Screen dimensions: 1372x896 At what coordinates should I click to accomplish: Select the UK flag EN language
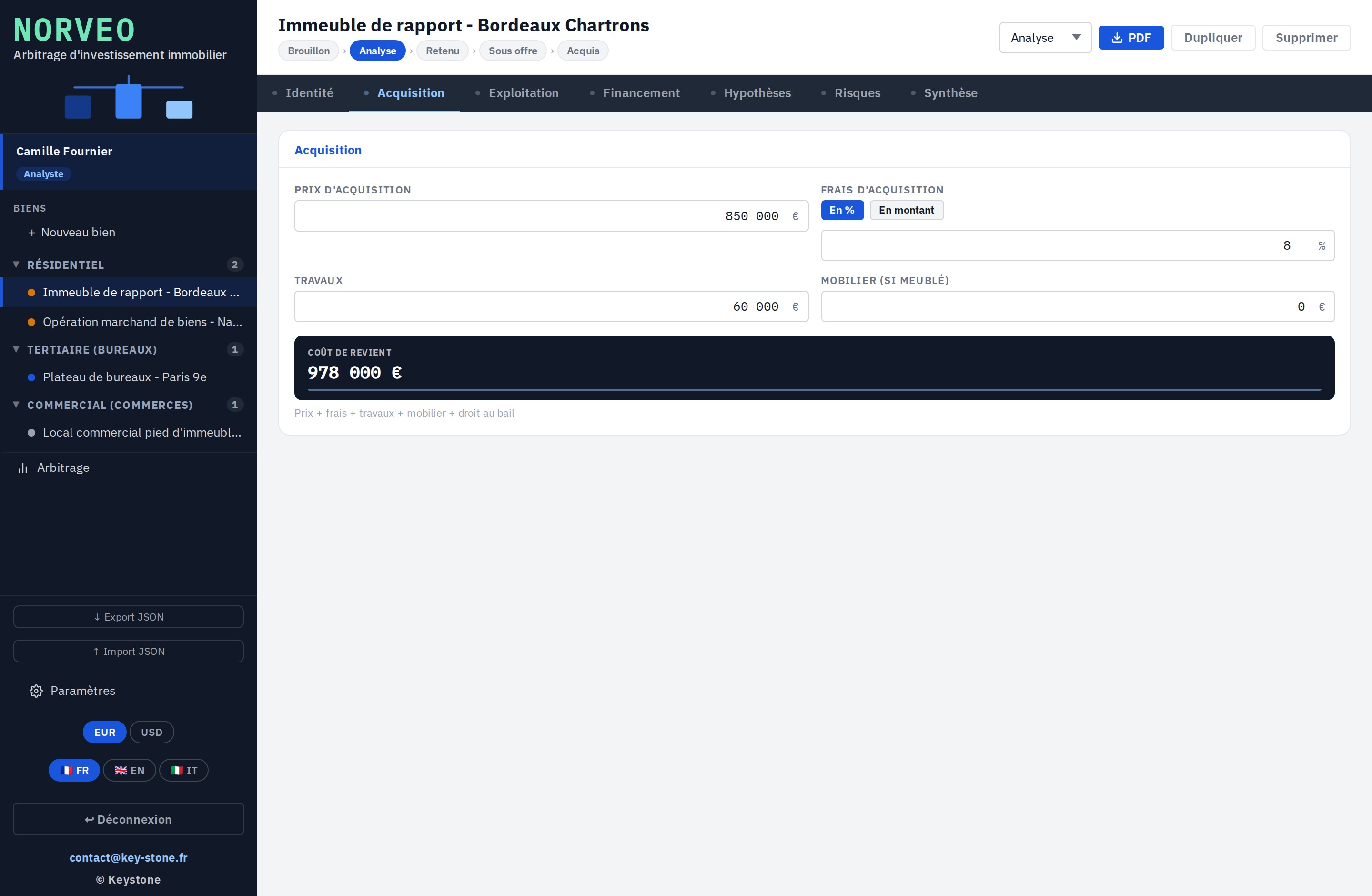tap(129, 770)
